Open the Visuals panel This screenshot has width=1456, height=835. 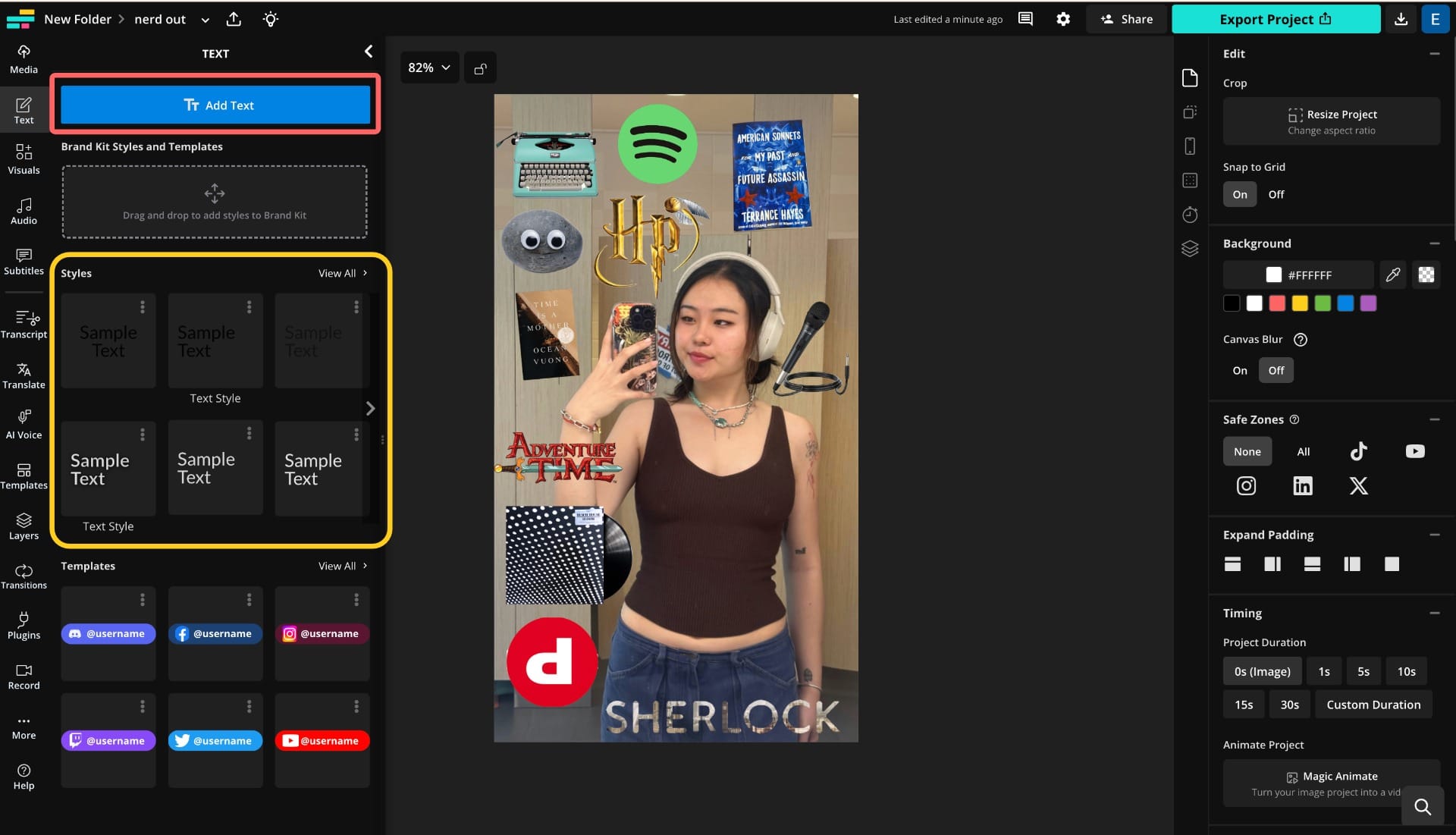tap(24, 160)
